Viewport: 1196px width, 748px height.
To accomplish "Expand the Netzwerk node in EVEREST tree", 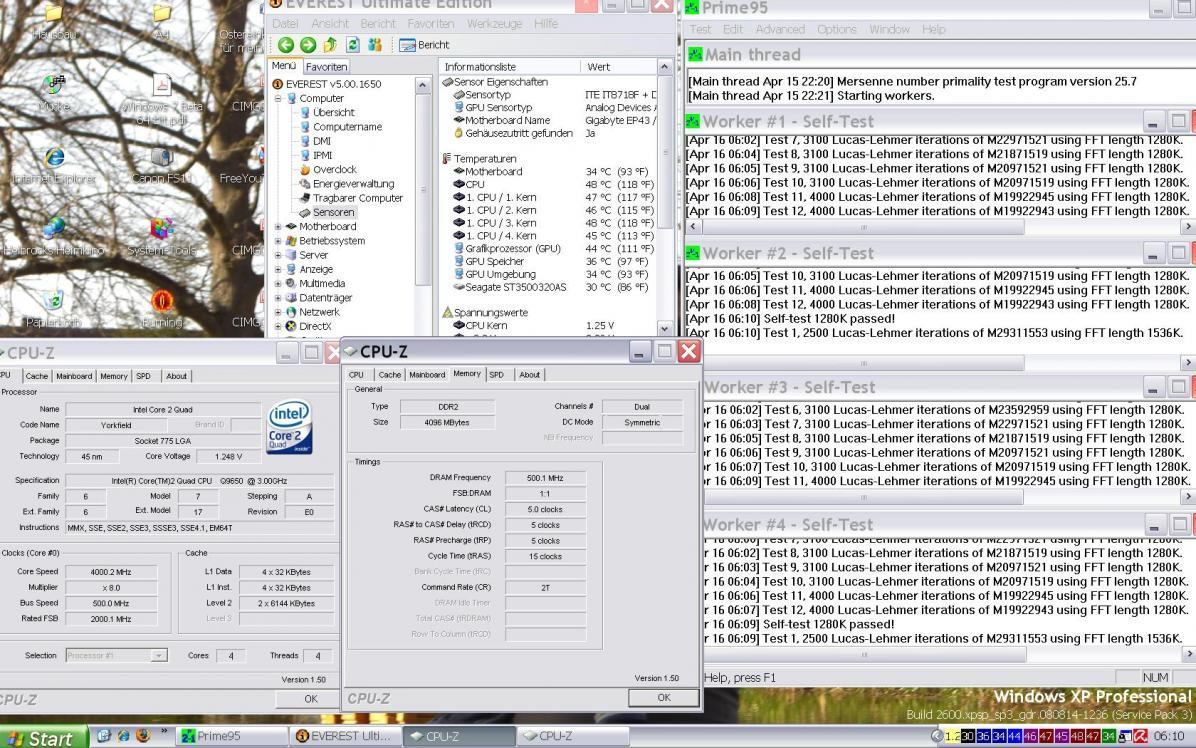I will [x=278, y=312].
